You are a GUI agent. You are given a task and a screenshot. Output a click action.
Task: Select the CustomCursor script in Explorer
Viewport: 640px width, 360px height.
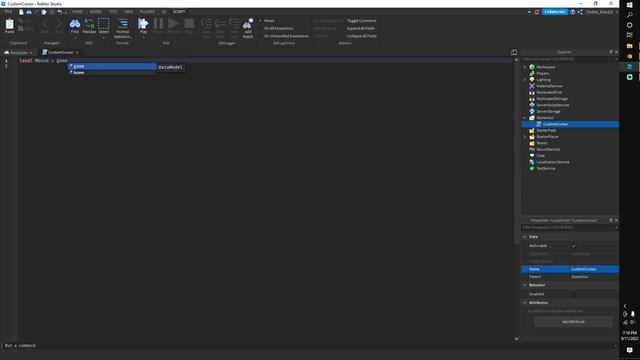[x=555, y=124]
